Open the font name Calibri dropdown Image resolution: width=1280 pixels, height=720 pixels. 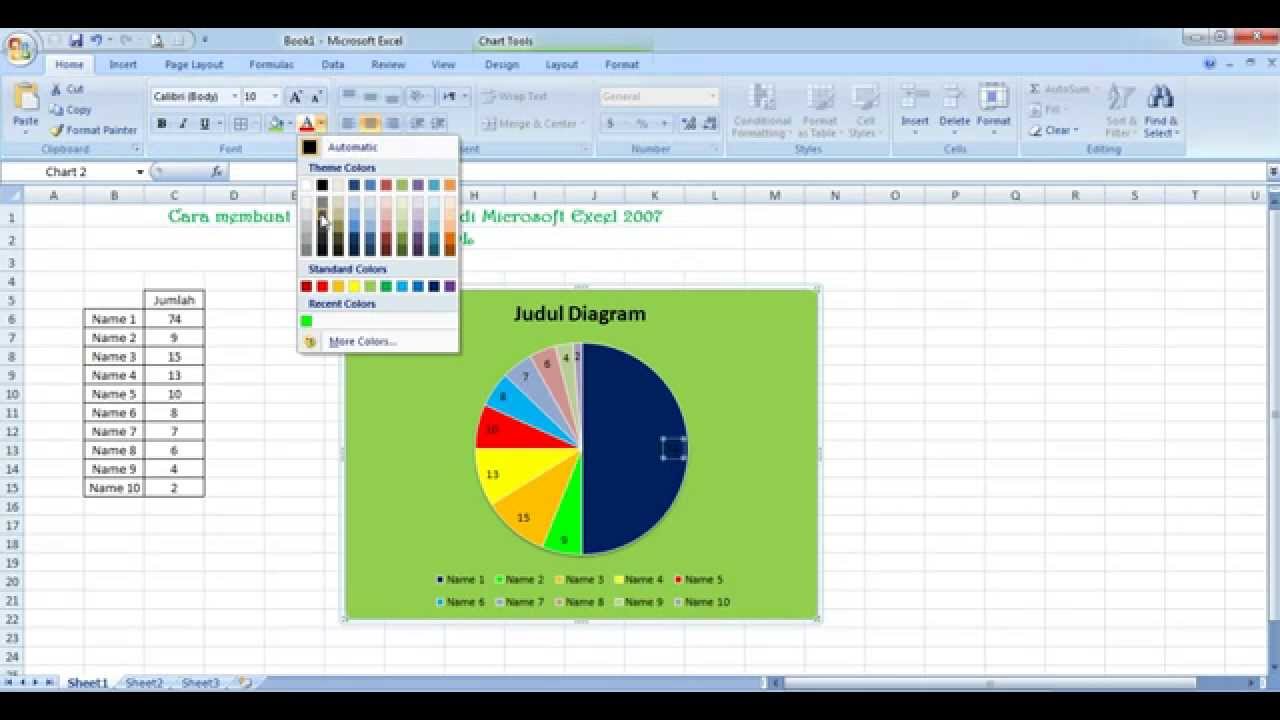click(x=235, y=97)
